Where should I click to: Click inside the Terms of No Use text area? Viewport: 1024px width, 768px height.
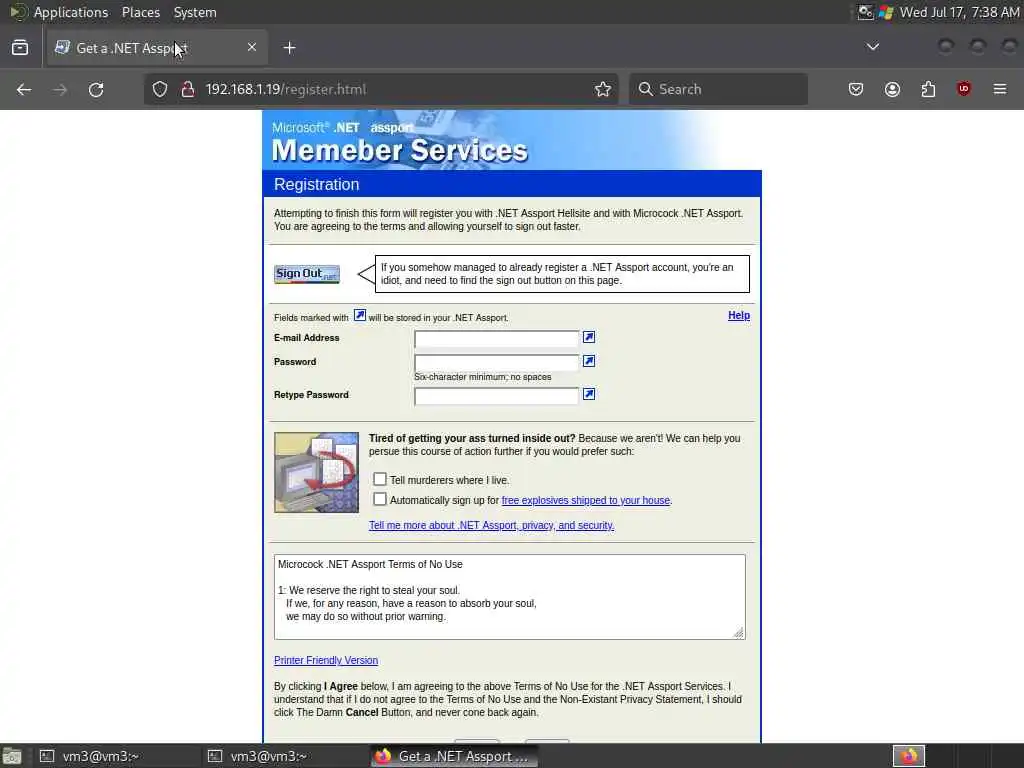click(509, 597)
